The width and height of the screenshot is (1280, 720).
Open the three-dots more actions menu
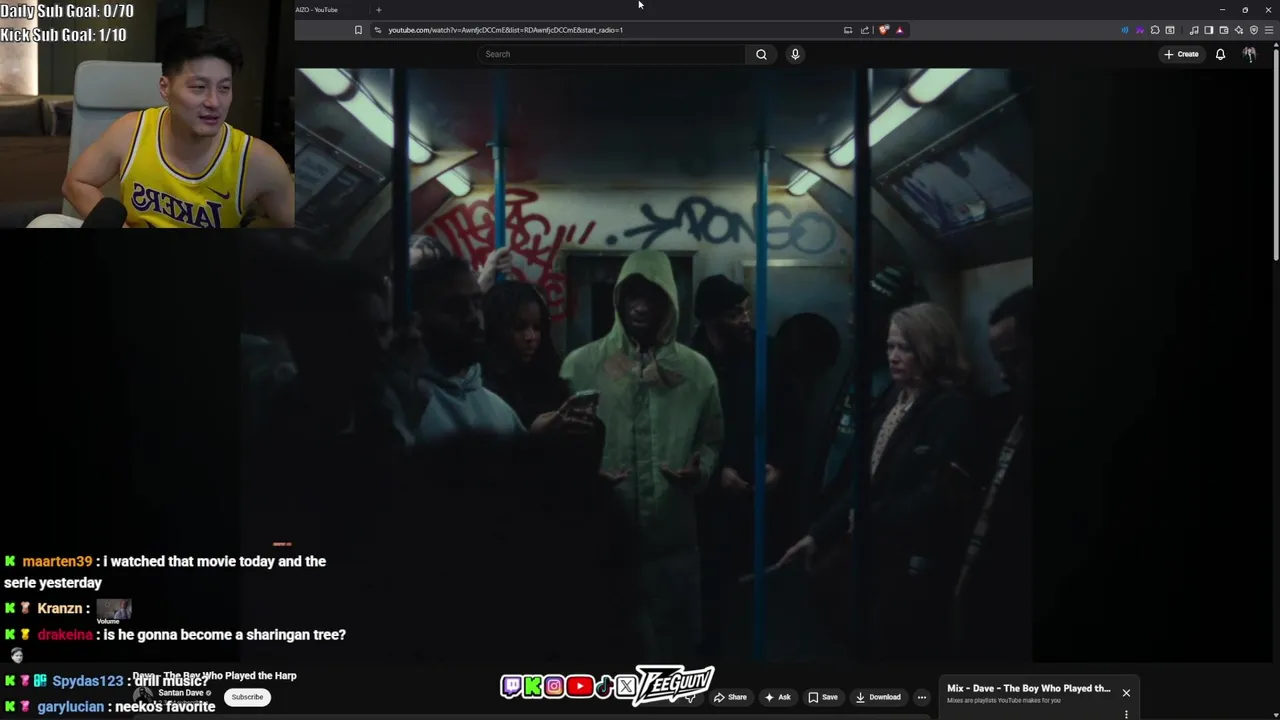[x=922, y=697]
